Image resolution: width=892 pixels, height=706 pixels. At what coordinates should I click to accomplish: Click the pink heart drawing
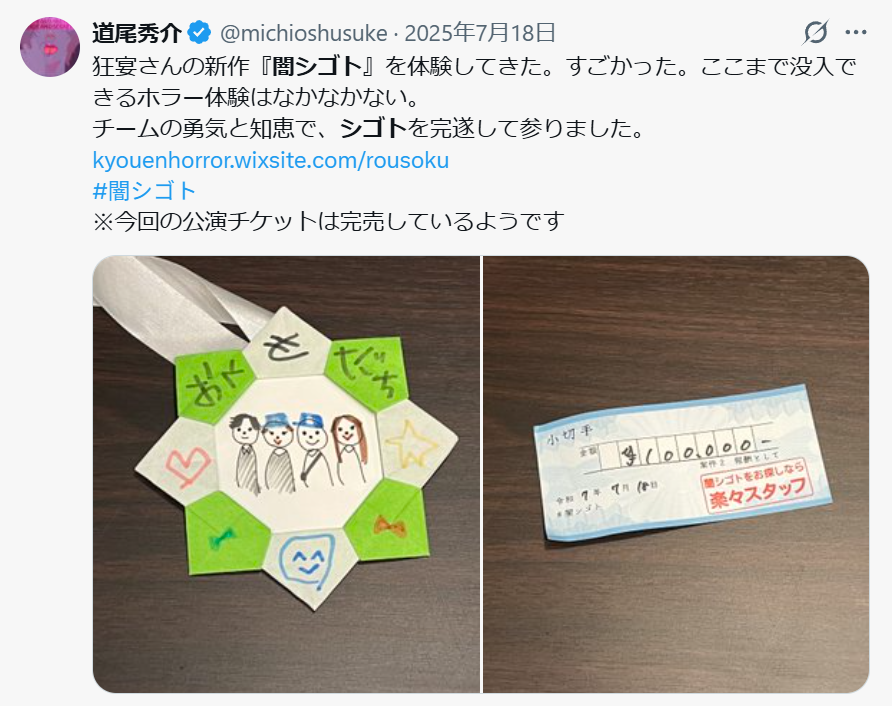pyautogui.click(x=187, y=465)
